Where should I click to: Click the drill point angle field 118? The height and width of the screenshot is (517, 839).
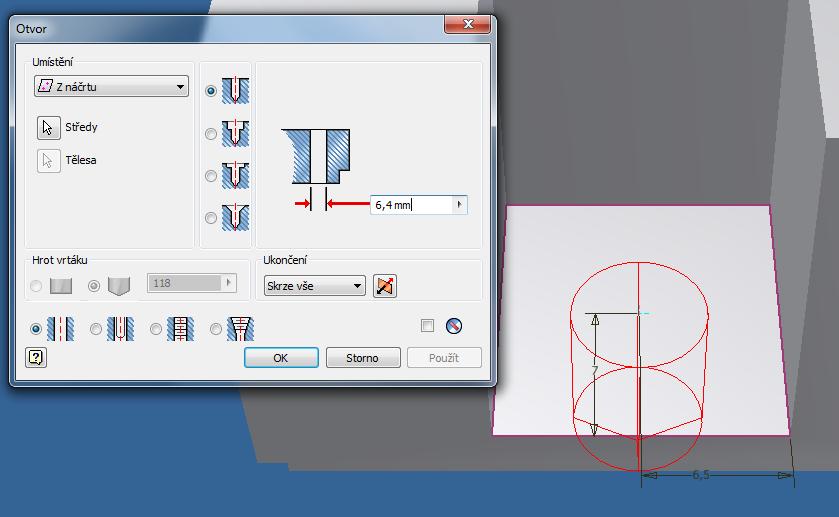tap(185, 283)
